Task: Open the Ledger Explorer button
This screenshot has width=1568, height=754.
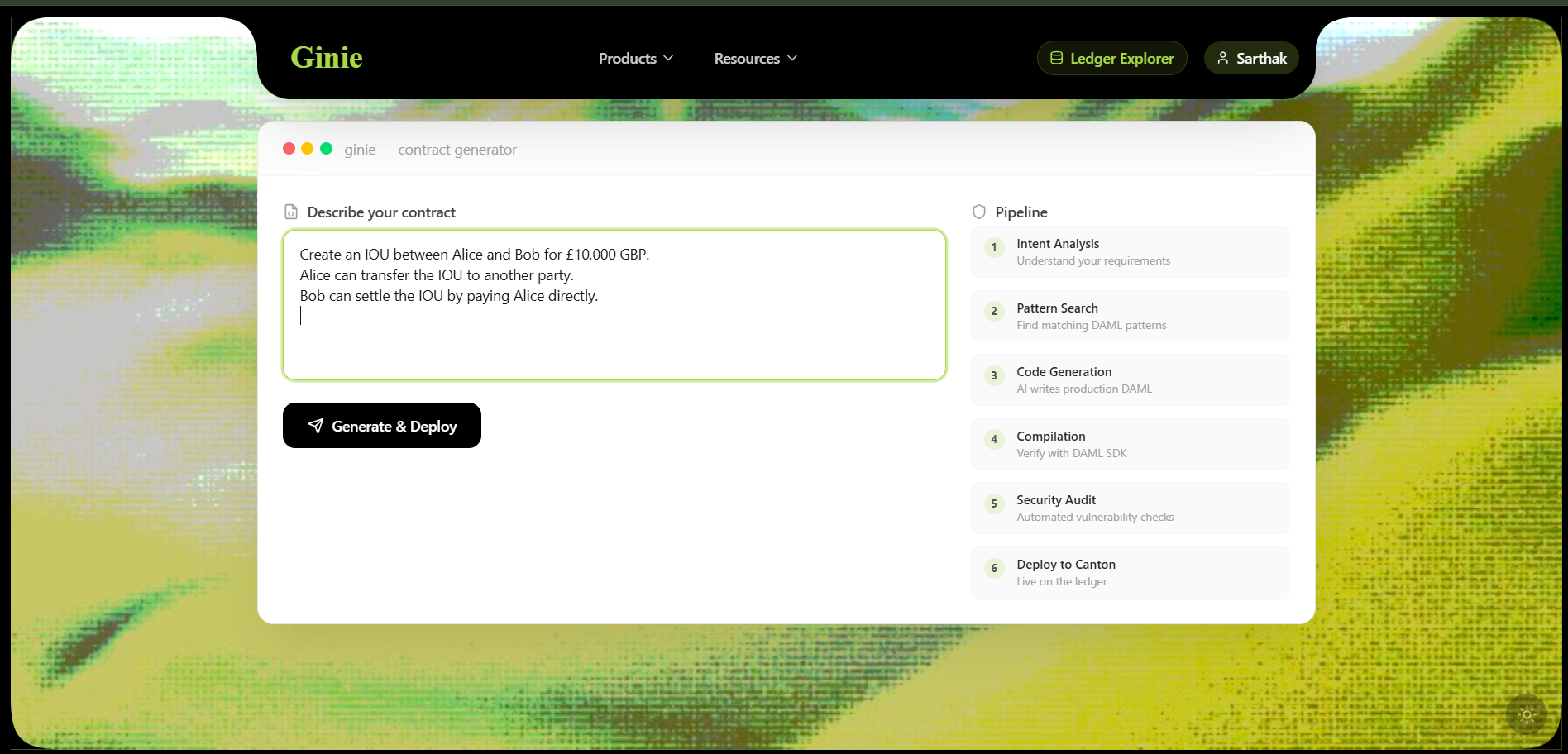Action: pos(1111,58)
